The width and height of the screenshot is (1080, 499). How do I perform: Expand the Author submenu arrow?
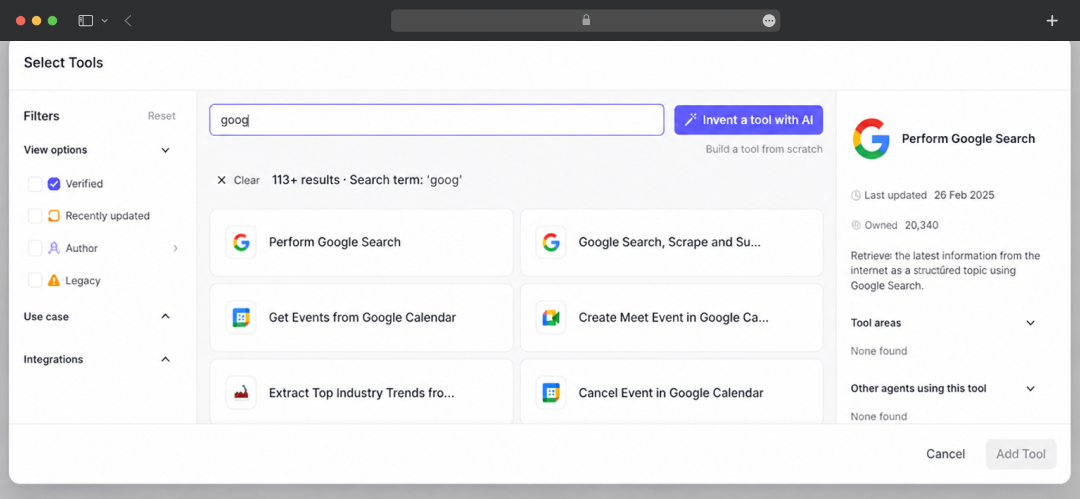point(175,248)
